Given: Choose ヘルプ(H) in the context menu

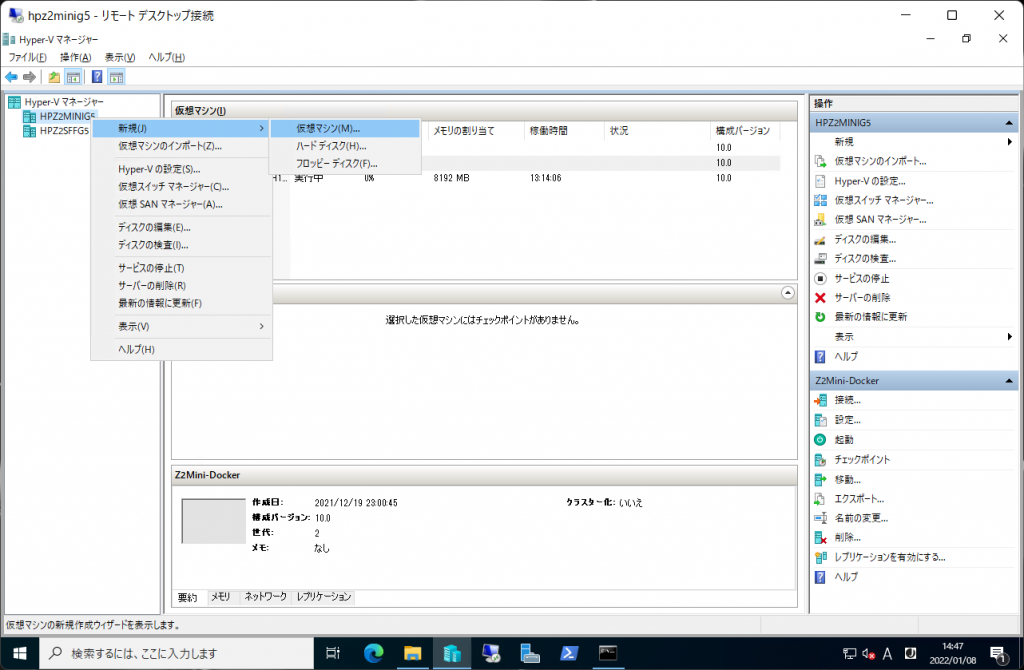Looking at the screenshot, I should tap(182, 349).
